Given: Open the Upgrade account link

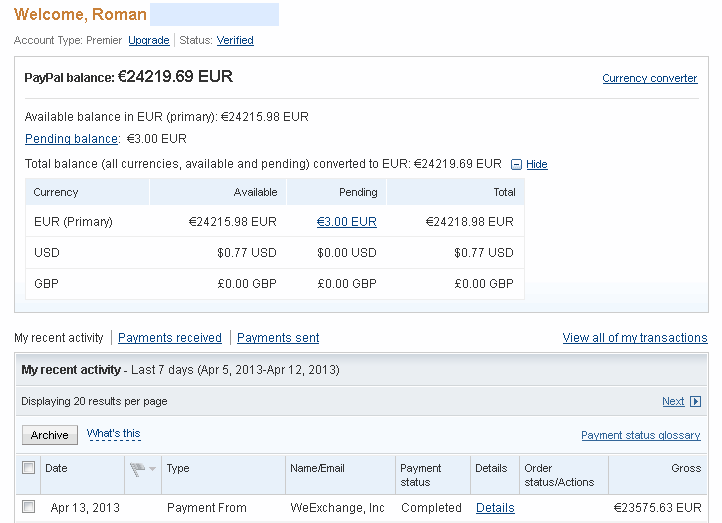Looking at the screenshot, I should pyautogui.click(x=149, y=40).
